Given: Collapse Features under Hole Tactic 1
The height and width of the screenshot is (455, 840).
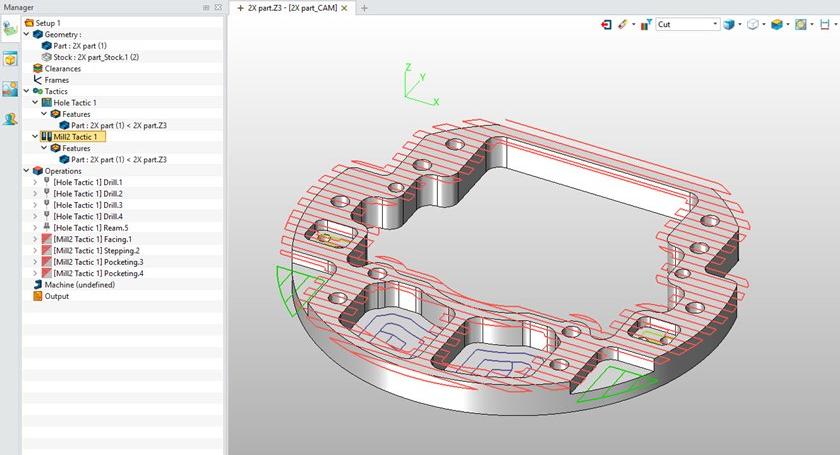Looking at the screenshot, I should [44, 114].
